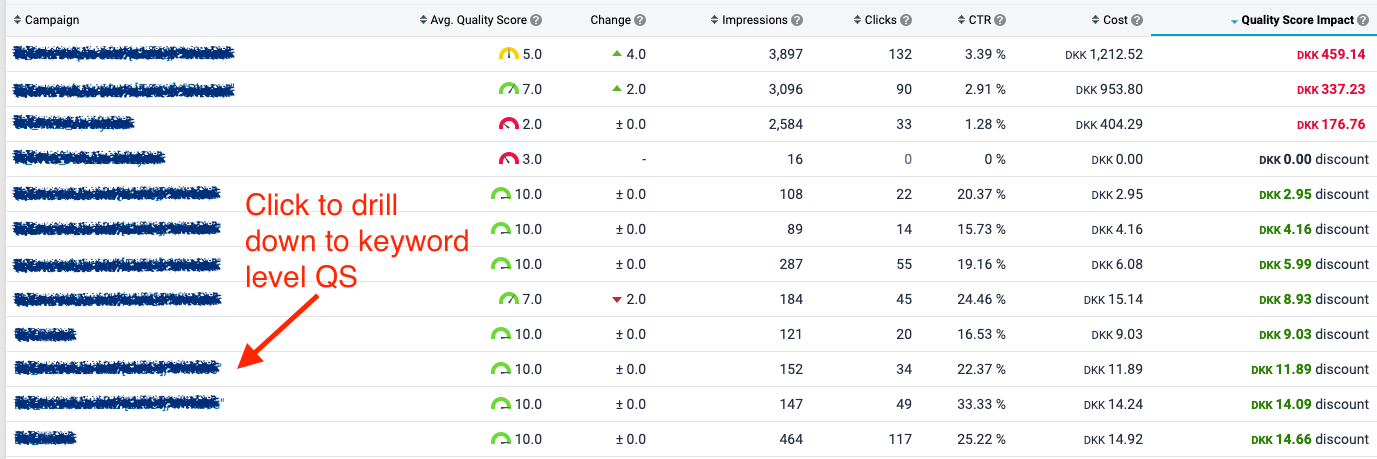Click the help icon next to Change
This screenshot has width=1377, height=459.
point(640,20)
